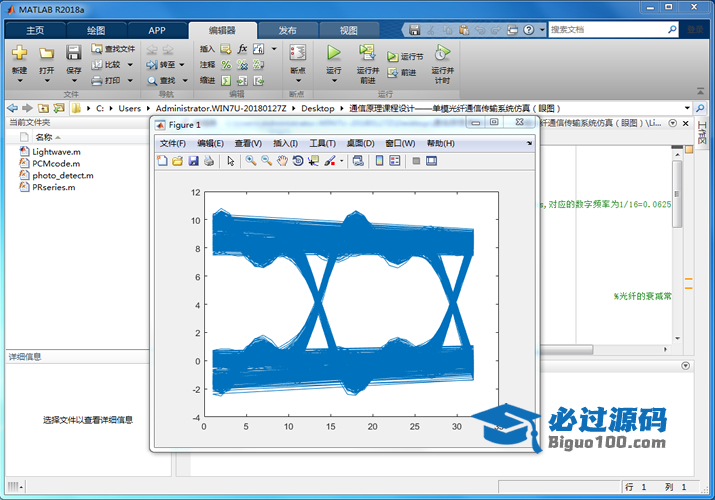The width and height of the screenshot is (715, 500).
Task: Open the 运行 dropdown arrow
Action: point(334,81)
